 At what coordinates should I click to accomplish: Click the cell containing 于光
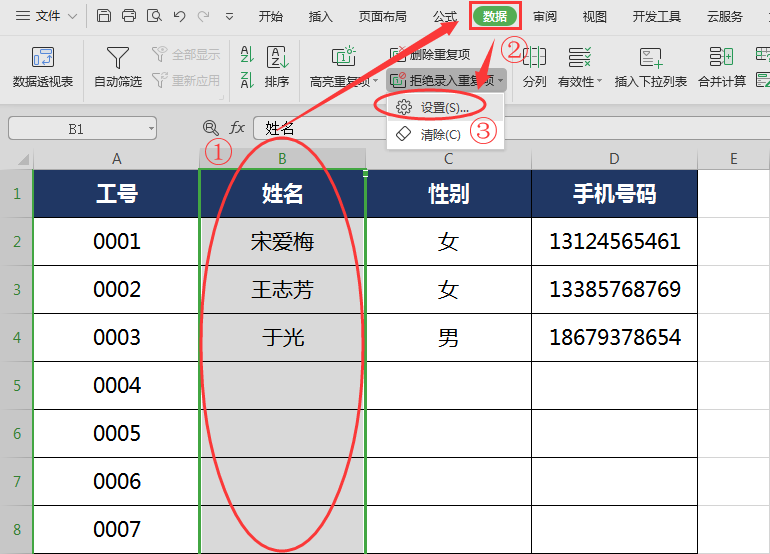tap(282, 337)
